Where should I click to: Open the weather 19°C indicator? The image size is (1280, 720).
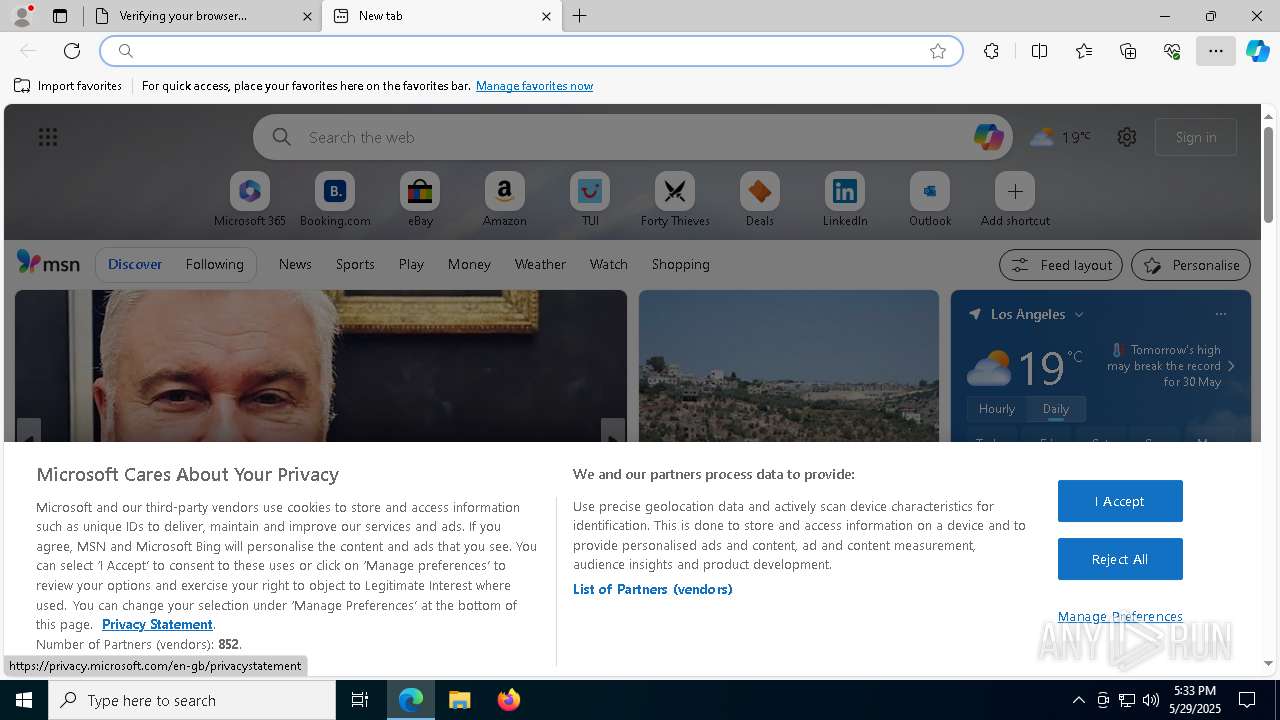1060,137
